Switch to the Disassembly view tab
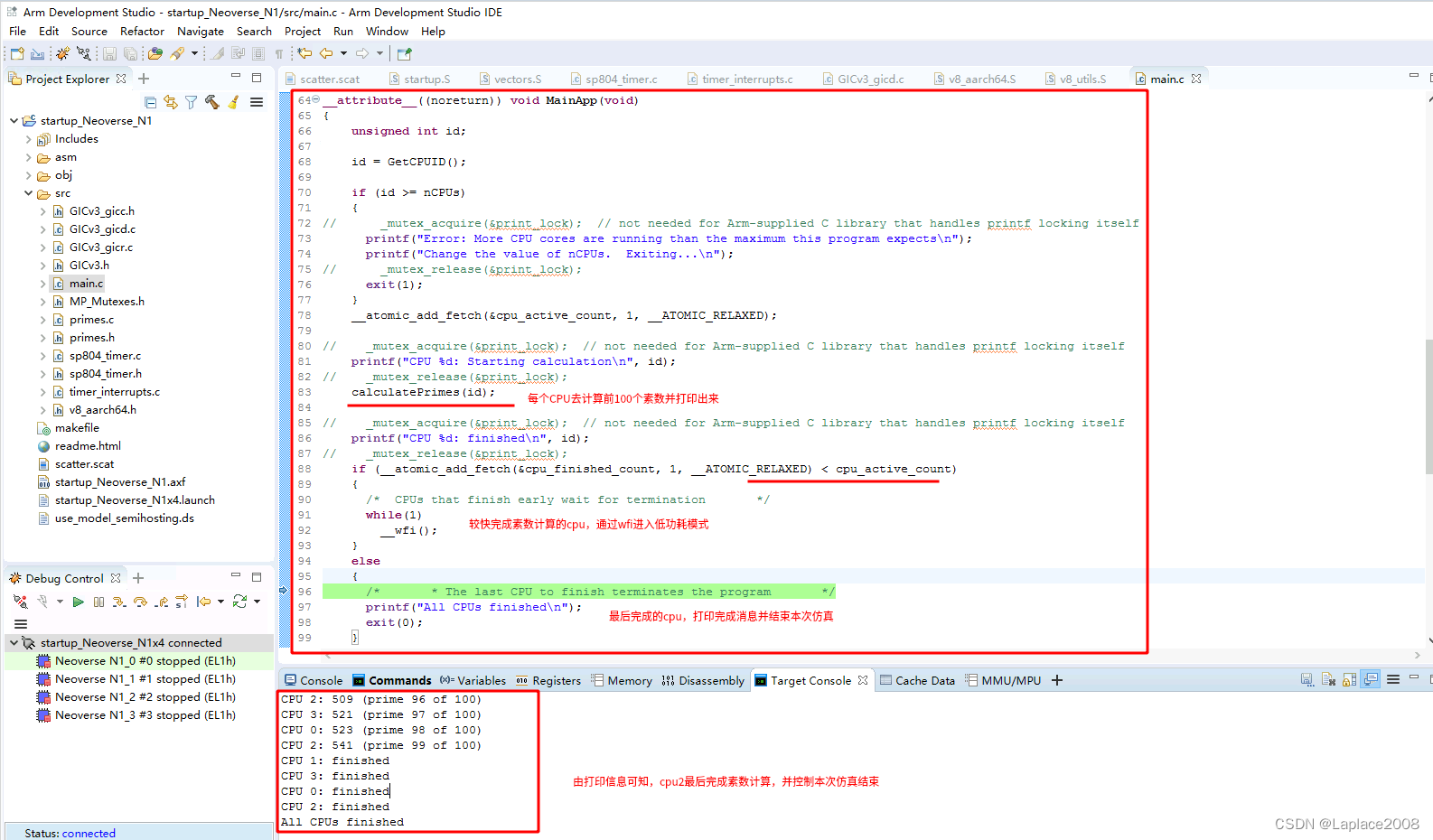This screenshot has width=1433, height=840. pos(703,681)
